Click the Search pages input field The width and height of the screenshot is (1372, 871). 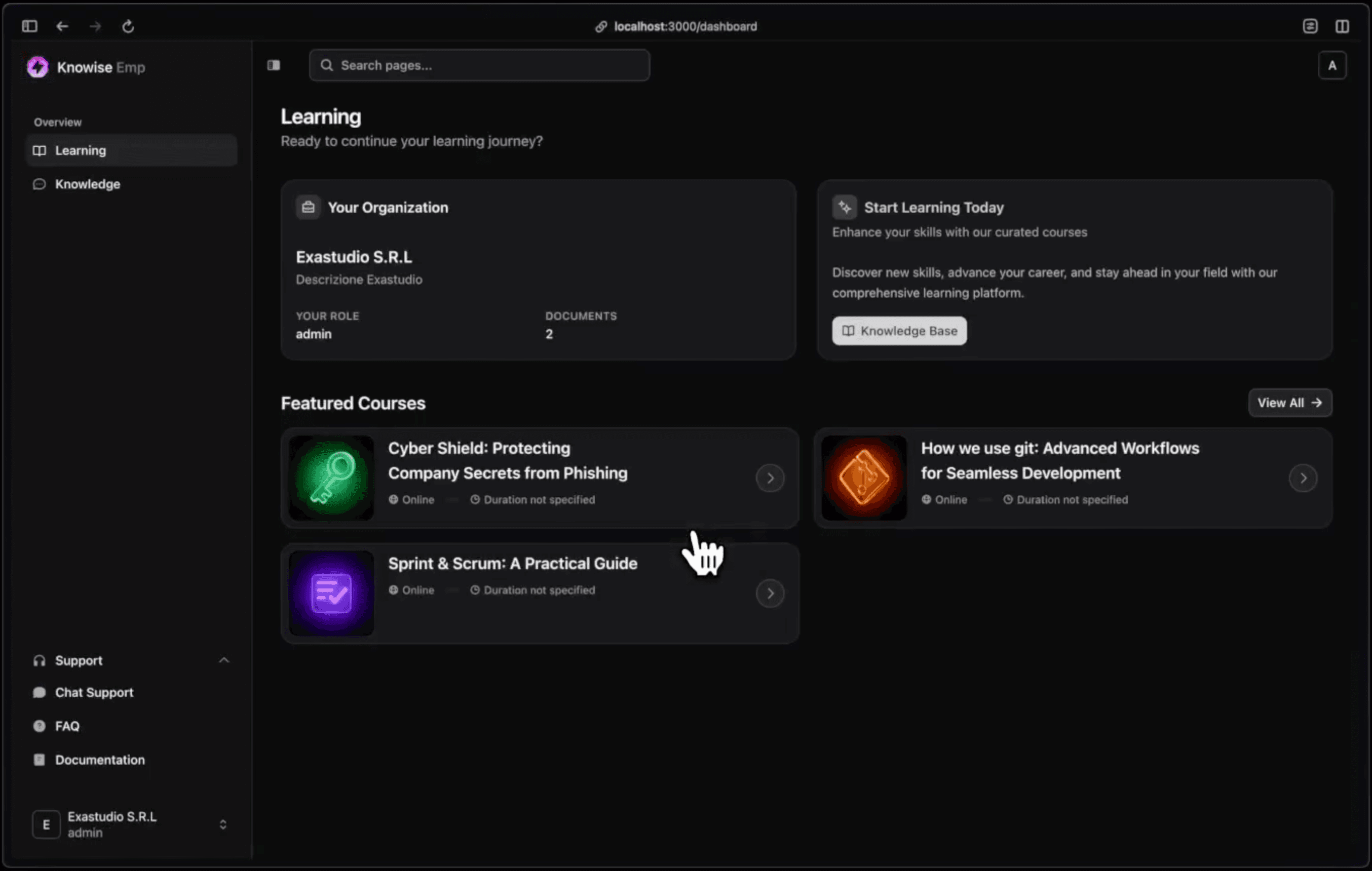(x=479, y=65)
